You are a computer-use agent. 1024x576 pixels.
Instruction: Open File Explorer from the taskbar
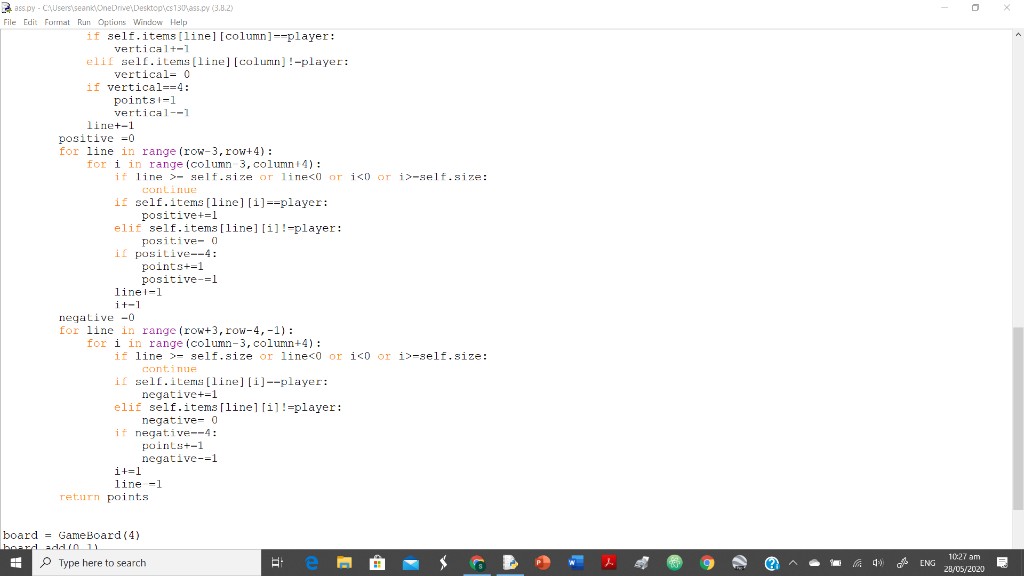344,562
